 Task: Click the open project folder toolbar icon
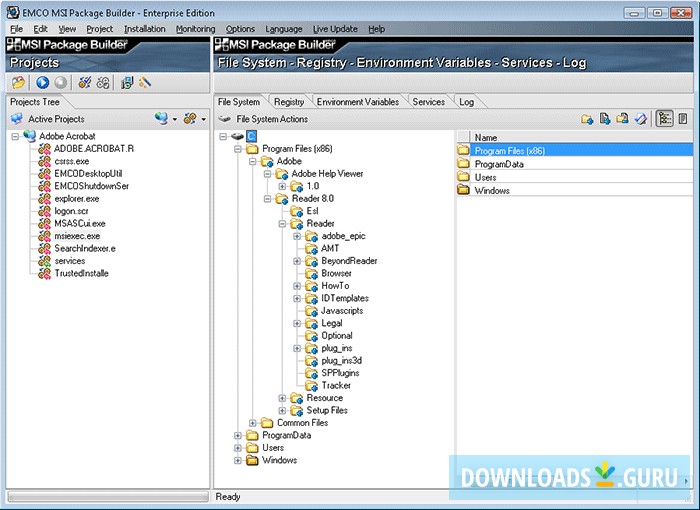tap(18, 83)
